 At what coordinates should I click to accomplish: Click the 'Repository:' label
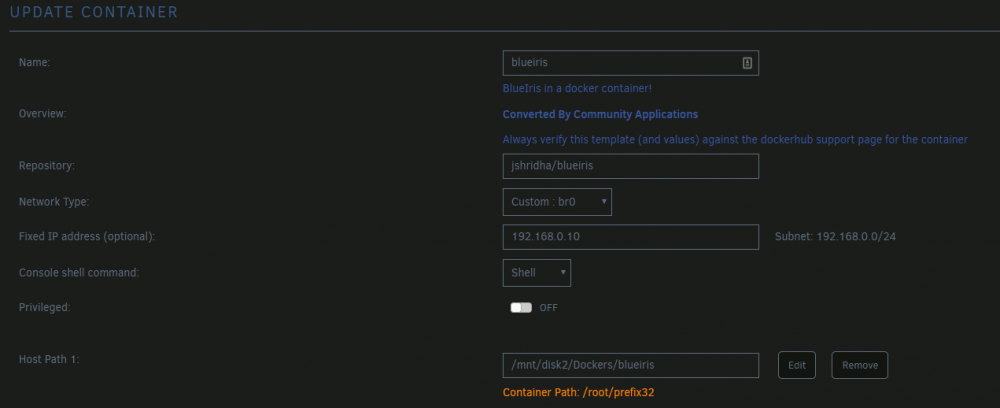pos(47,166)
